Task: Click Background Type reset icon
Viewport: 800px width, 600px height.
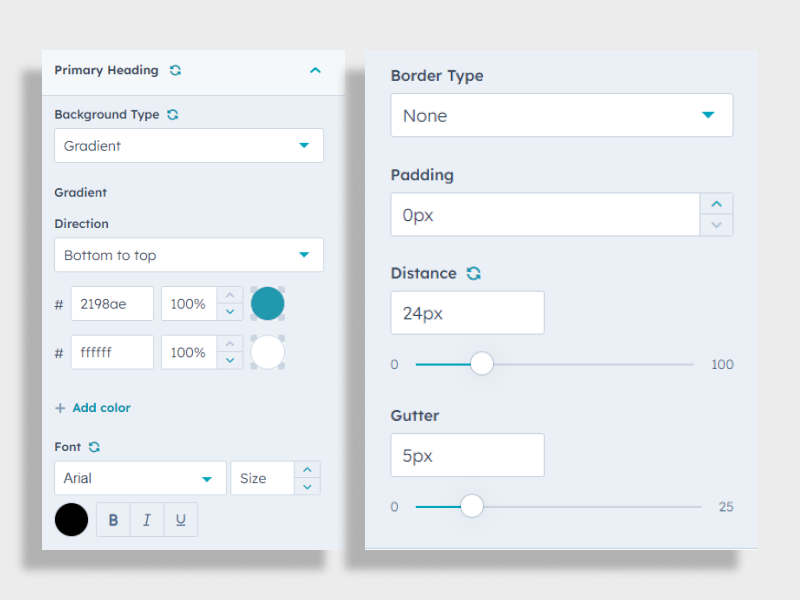Action: pyautogui.click(x=172, y=115)
